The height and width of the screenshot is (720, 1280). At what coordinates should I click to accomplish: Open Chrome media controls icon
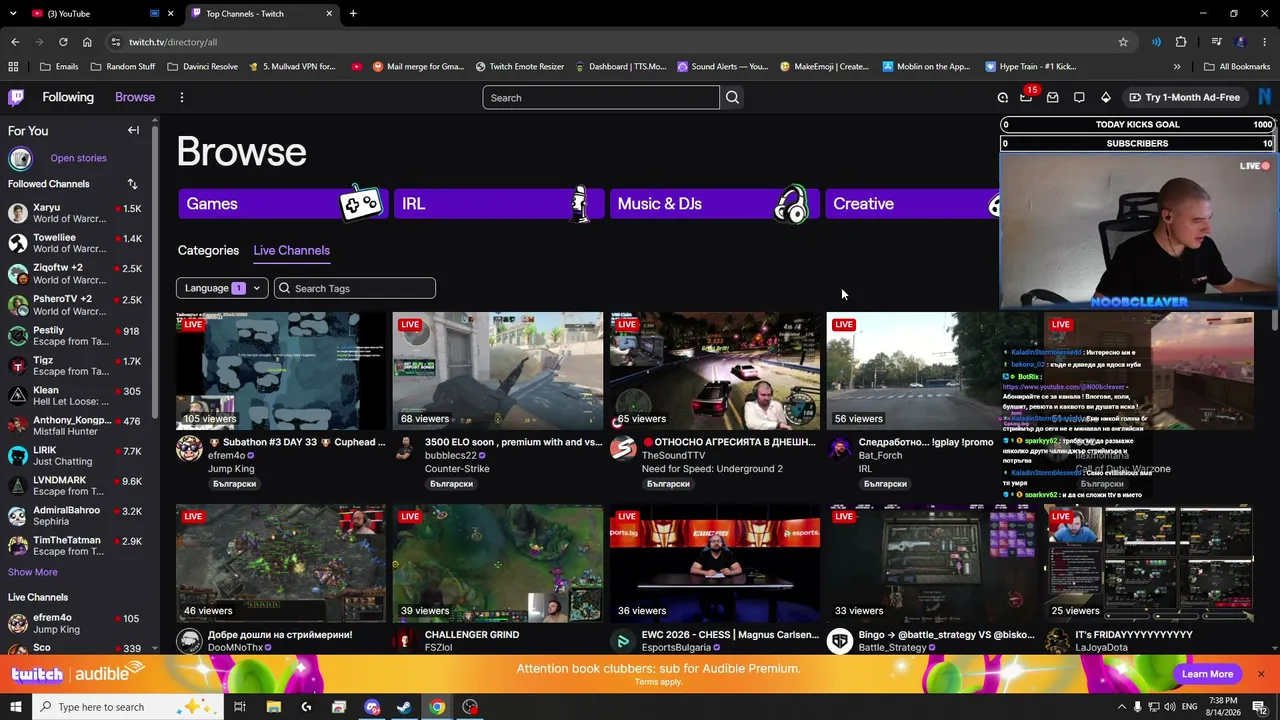1216,42
